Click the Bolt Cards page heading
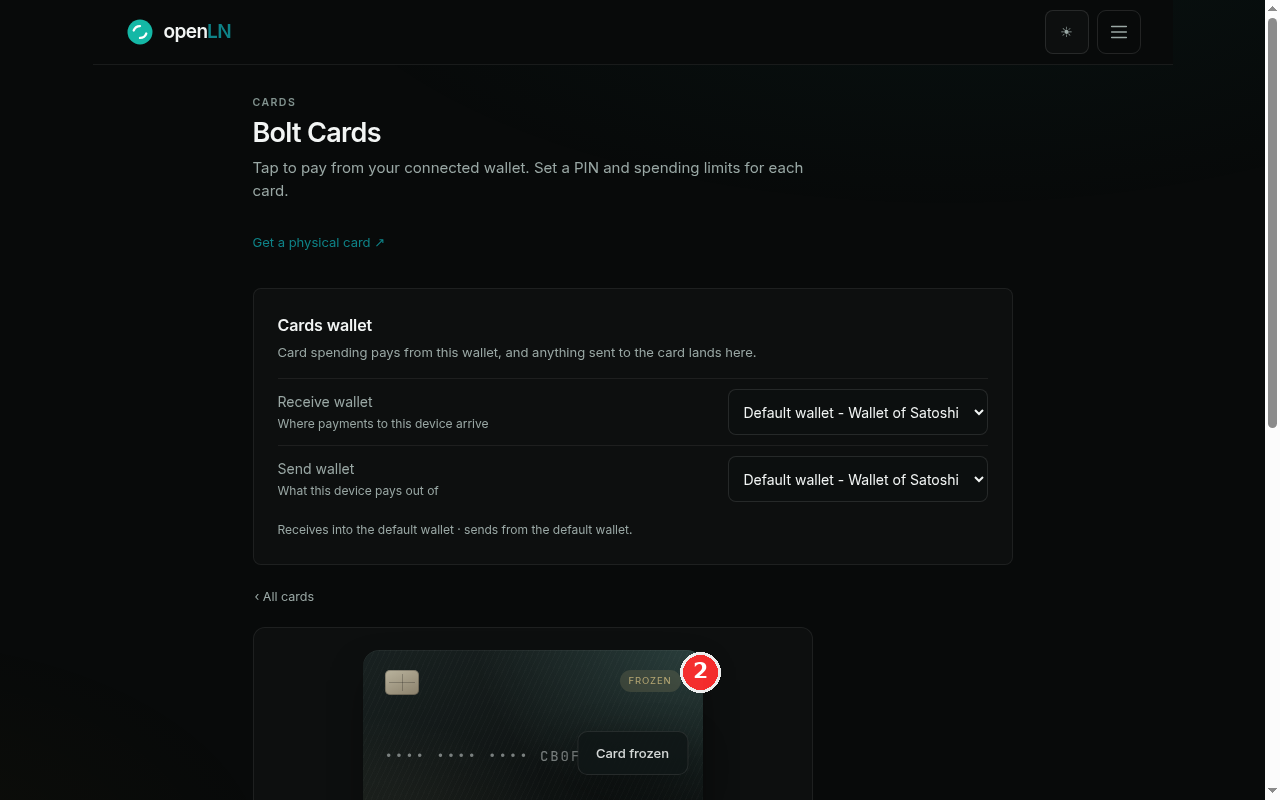 tap(317, 132)
